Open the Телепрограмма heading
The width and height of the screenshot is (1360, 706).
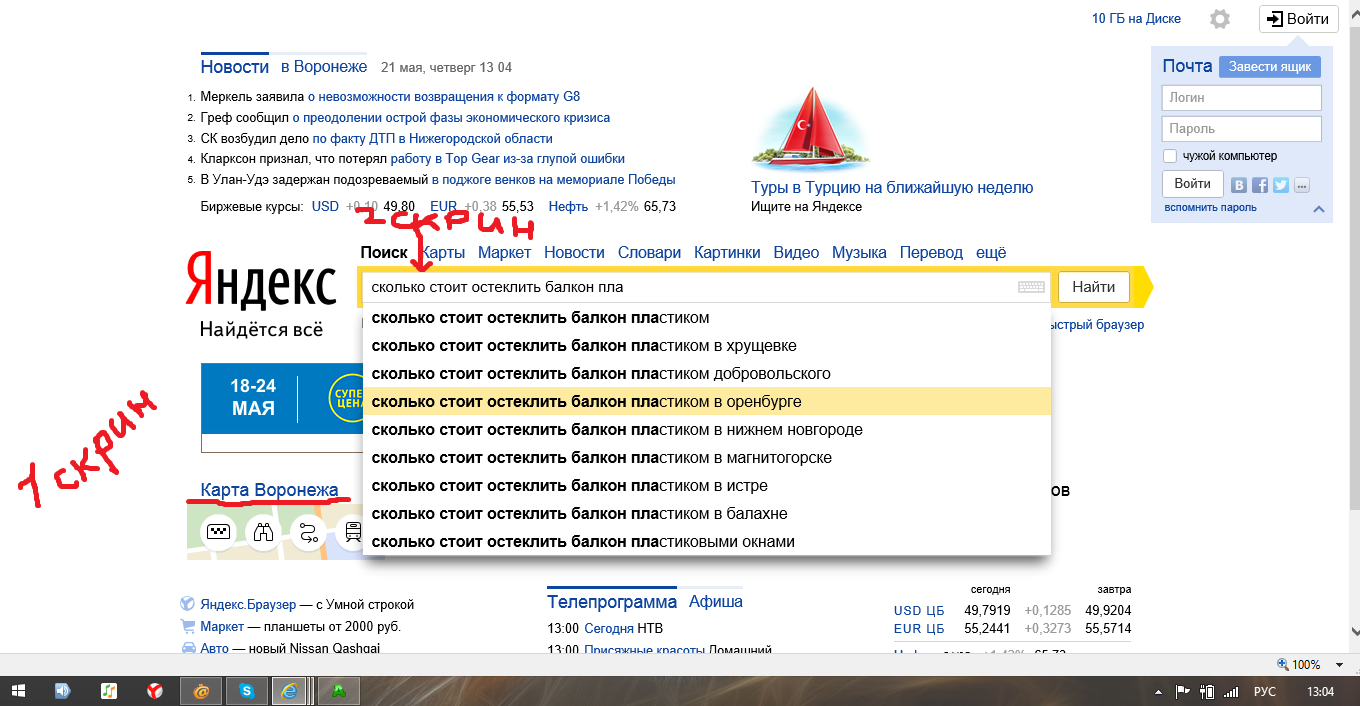pyautogui.click(x=612, y=601)
